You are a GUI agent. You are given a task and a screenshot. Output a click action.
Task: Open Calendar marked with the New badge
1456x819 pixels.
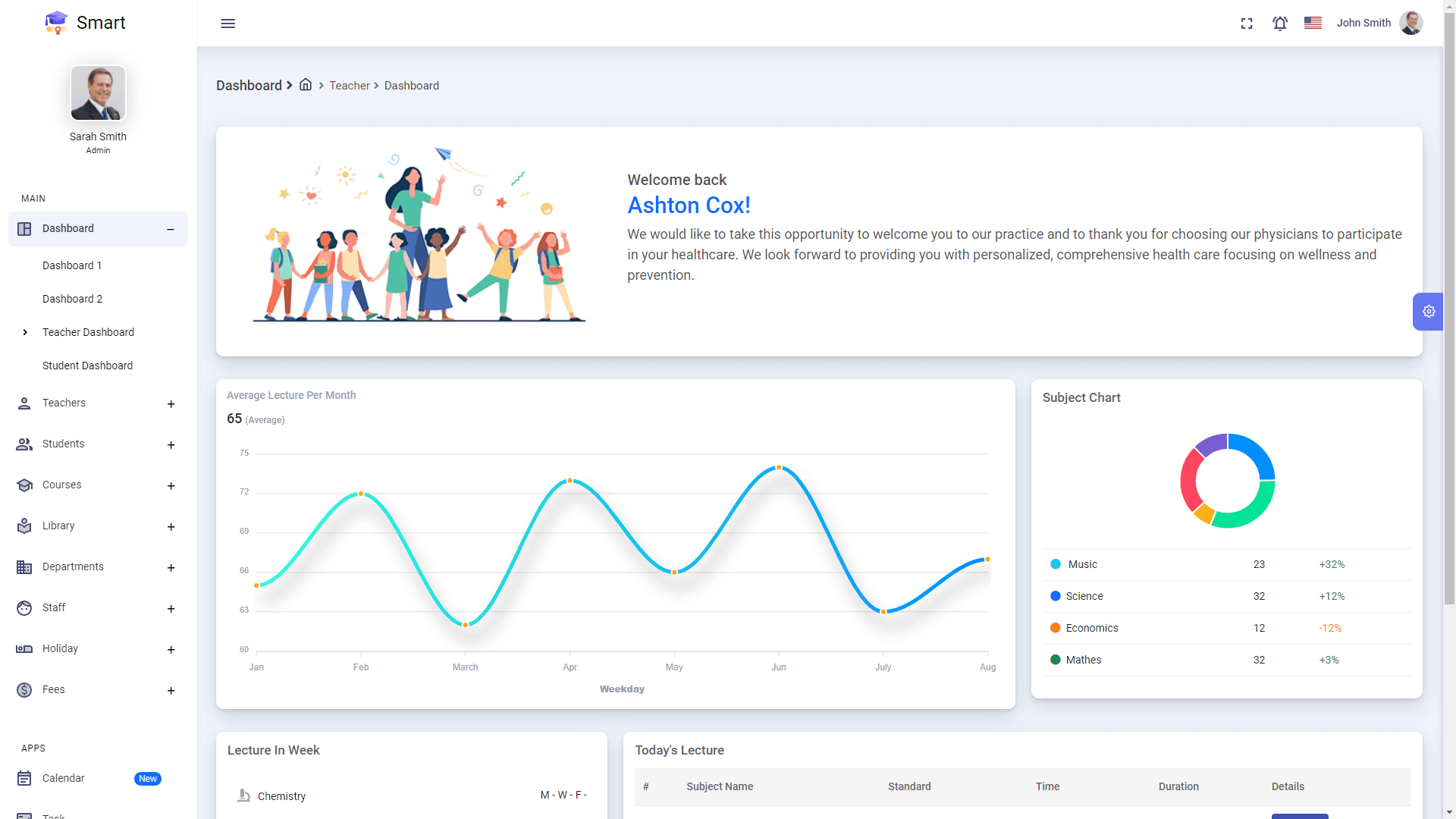(64, 778)
